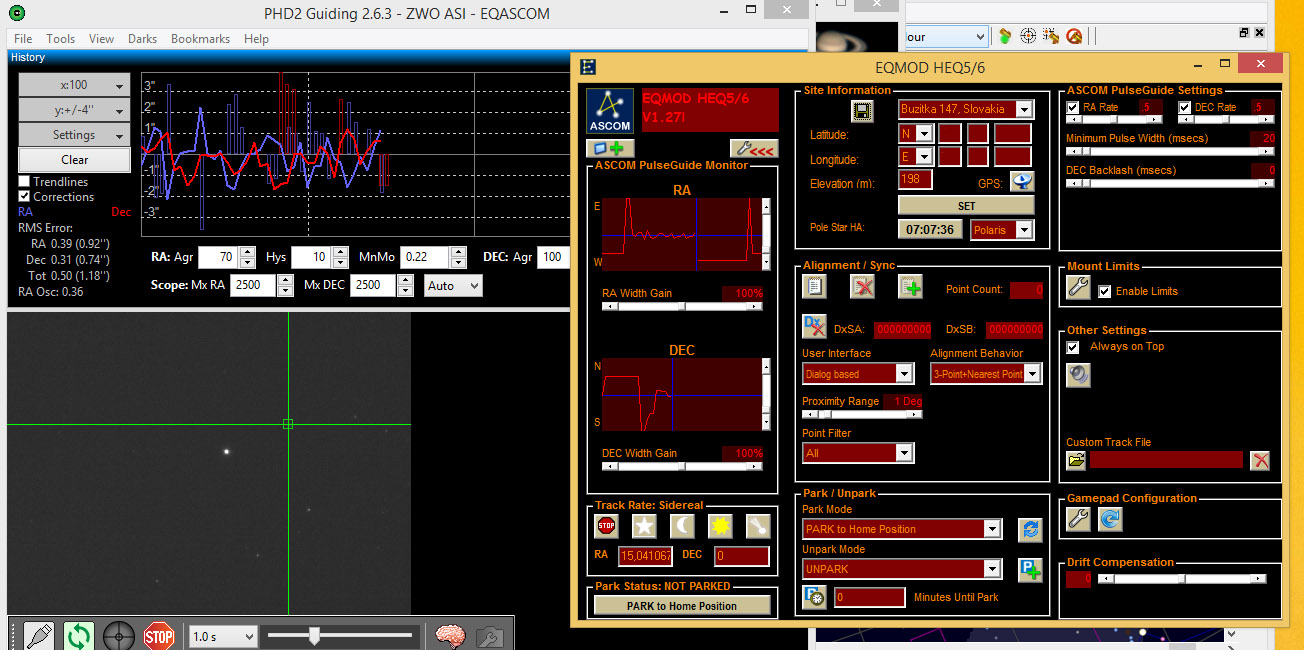Image resolution: width=1304 pixels, height=650 pixels.
Task: Click the 07:07:36 pole star HA button
Action: (x=929, y=229)
